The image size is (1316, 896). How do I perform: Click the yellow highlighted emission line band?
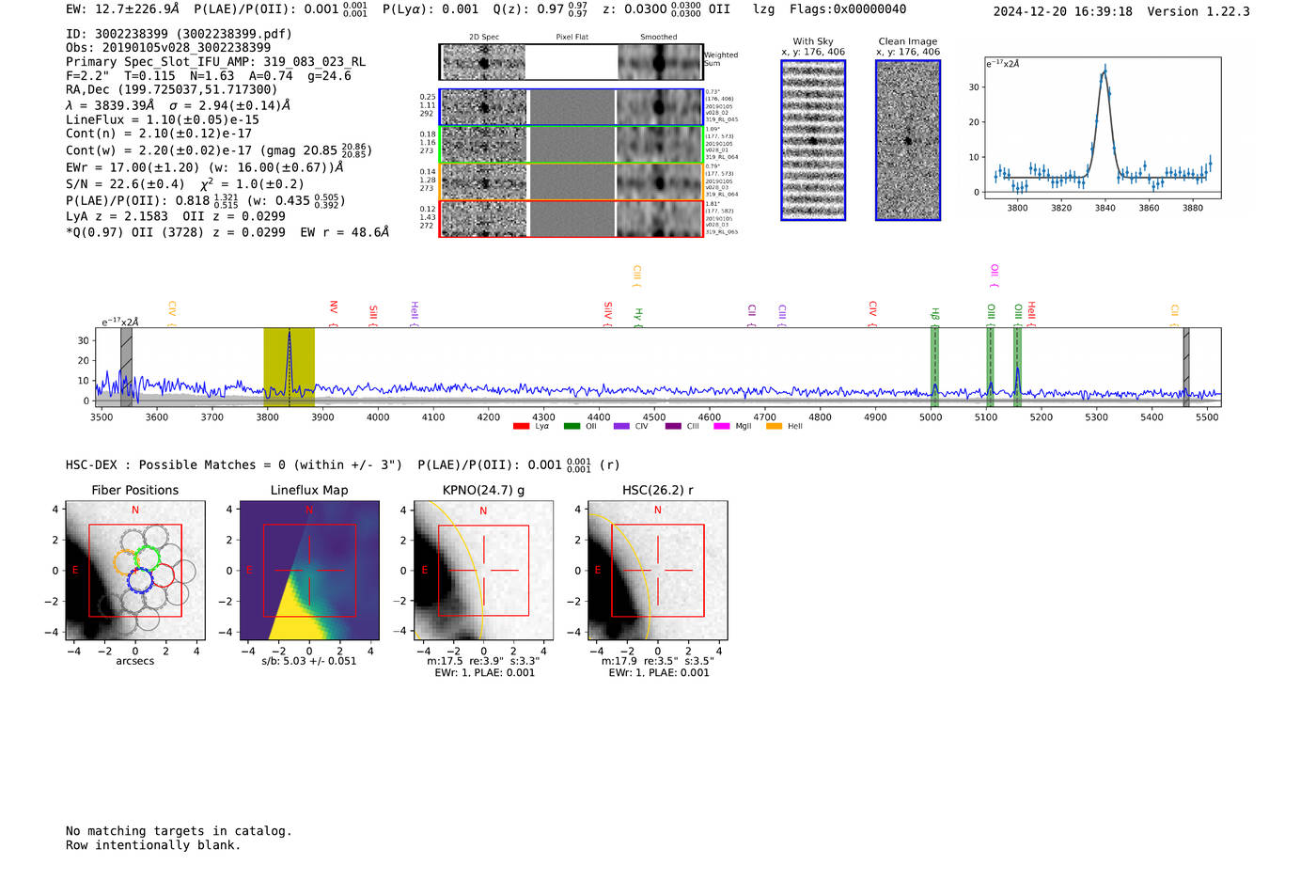[289, 367]
